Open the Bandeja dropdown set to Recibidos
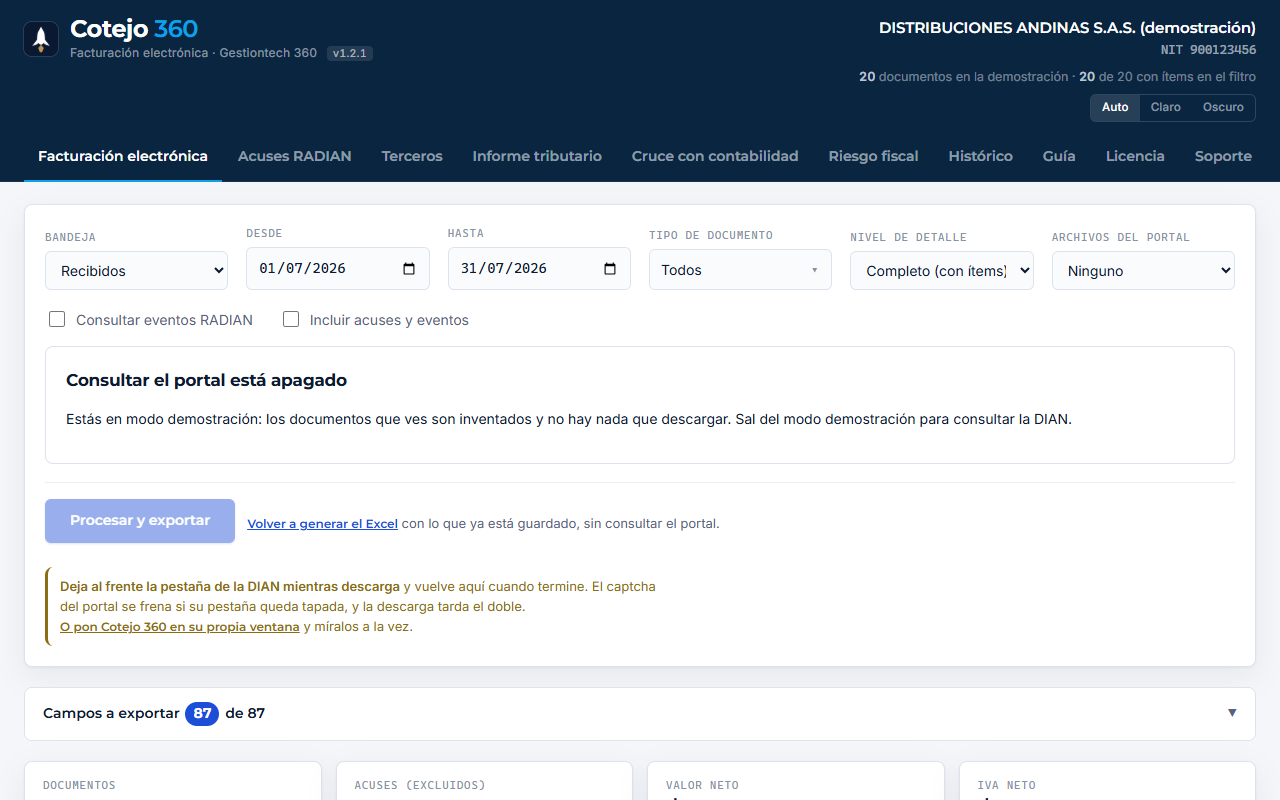Screen dimensions: 1280x800 pos(136,270)
